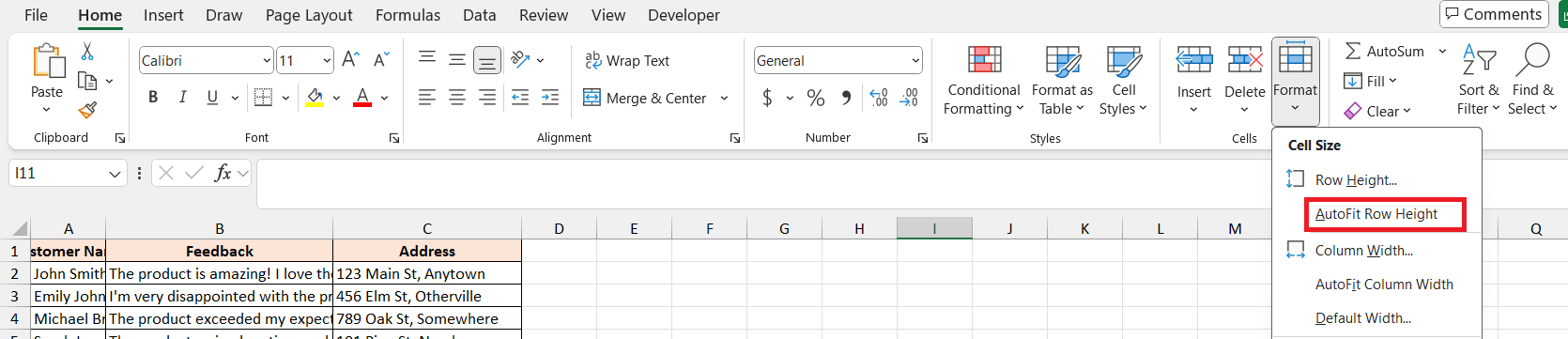Switch to Page Layout tab
1568x339 pixels.
coord(309,15)
